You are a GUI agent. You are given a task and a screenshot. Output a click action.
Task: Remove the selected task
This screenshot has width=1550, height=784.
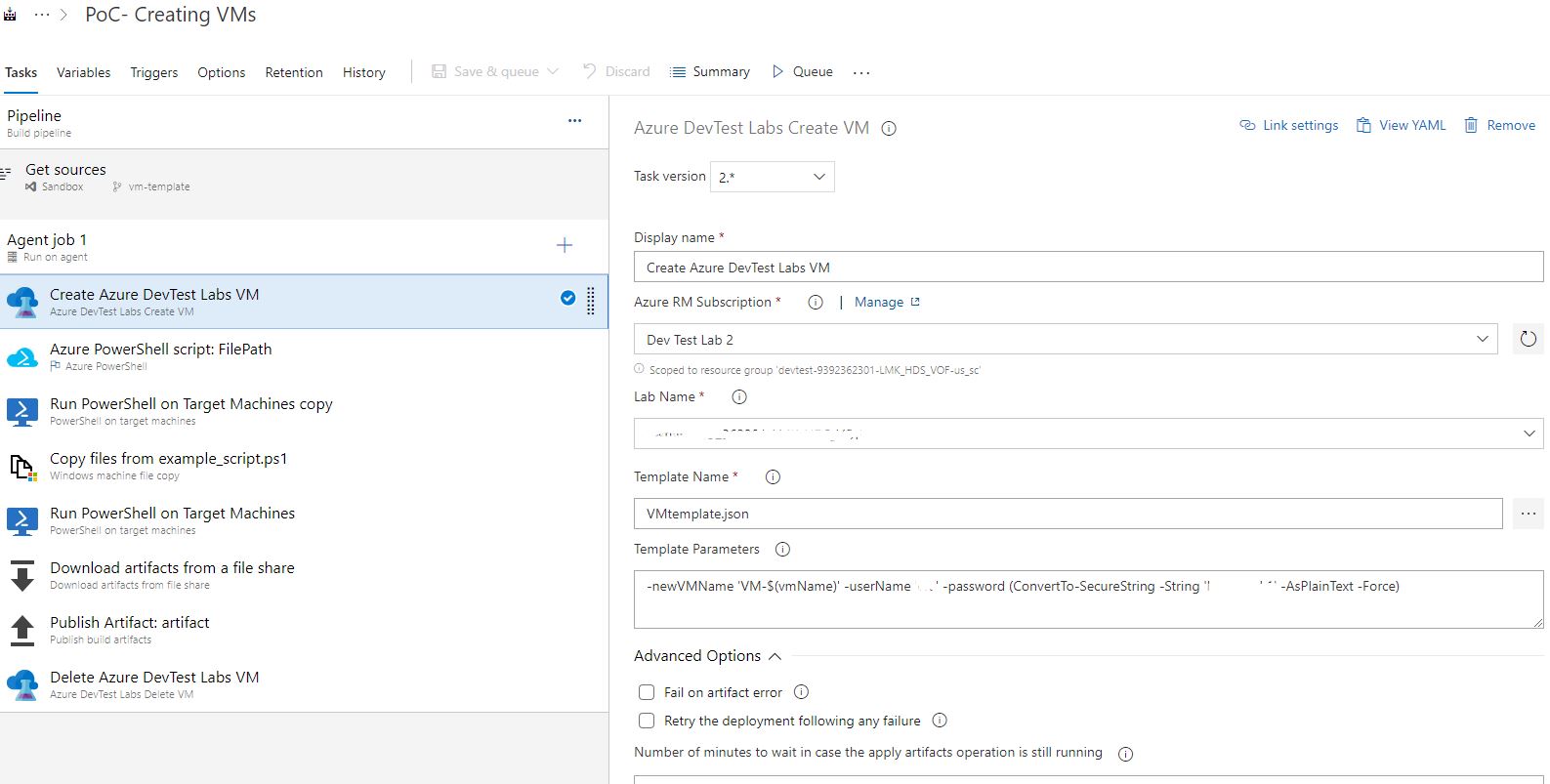[1499, 125]
